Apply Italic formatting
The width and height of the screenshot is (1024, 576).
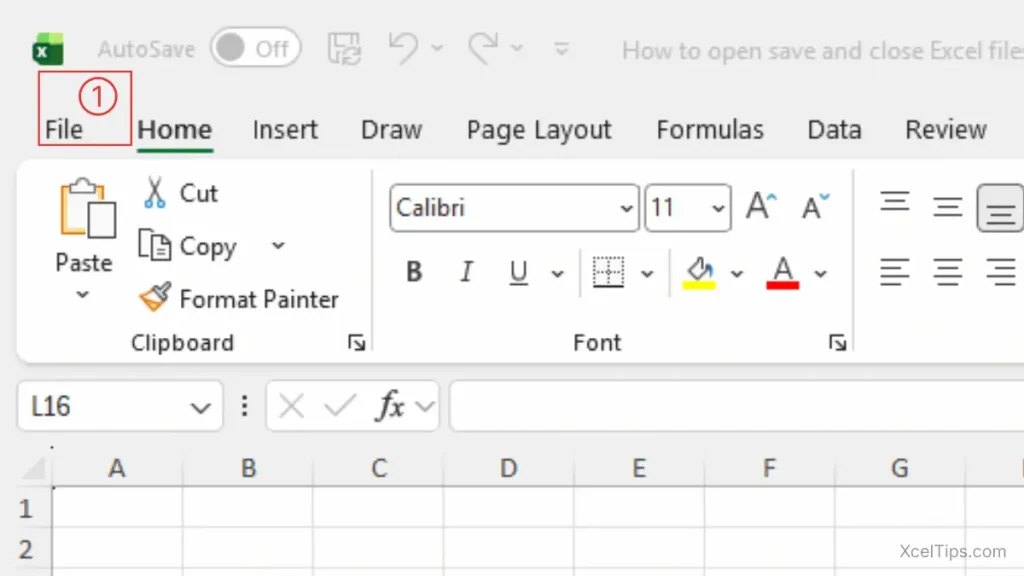click(466, 271)
